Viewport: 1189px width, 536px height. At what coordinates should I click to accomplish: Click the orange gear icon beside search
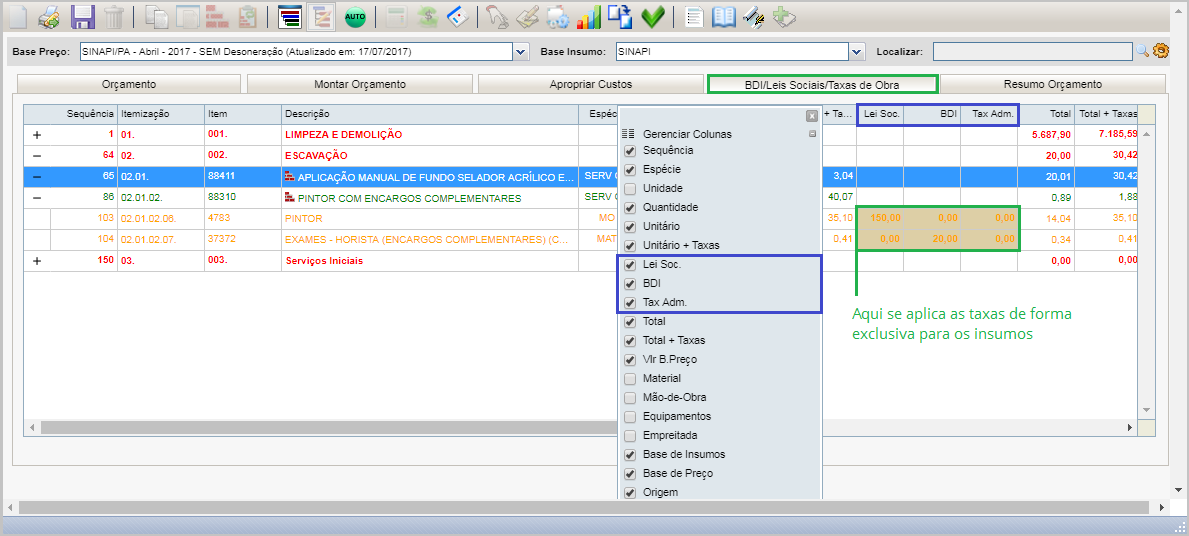1161,51
